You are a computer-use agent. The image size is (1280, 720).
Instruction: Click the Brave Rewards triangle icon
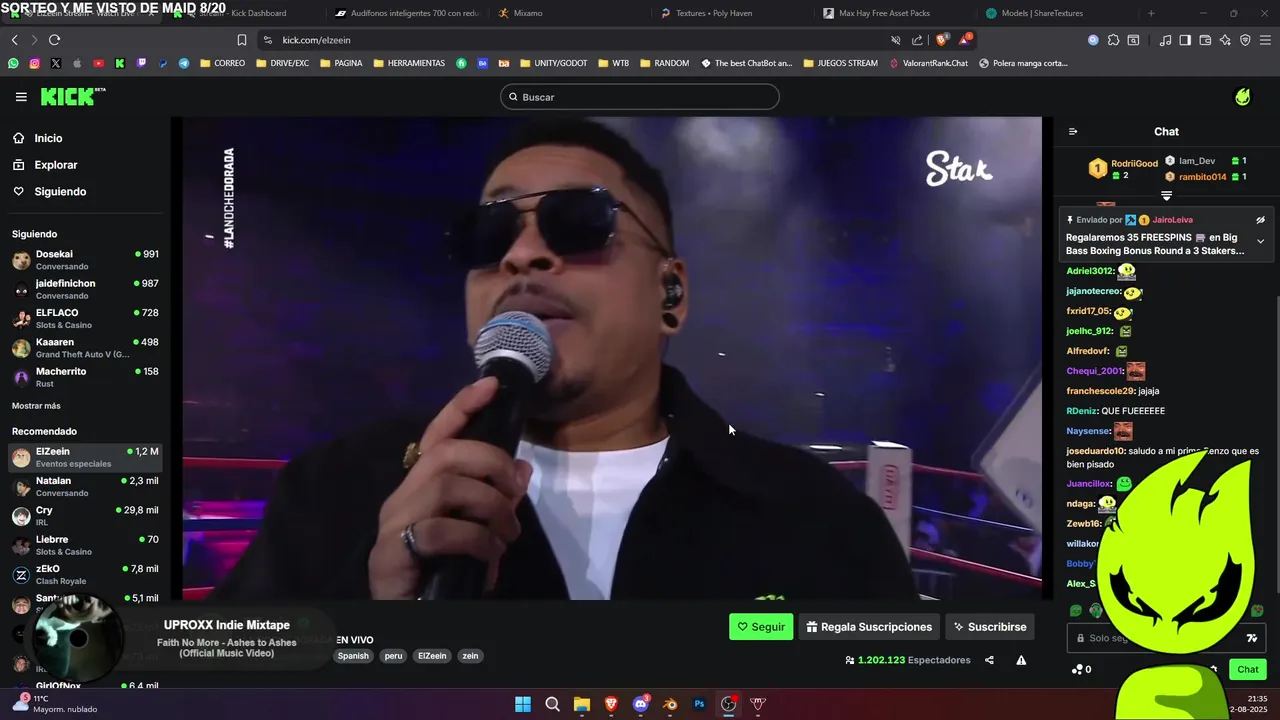click(964, 40)
